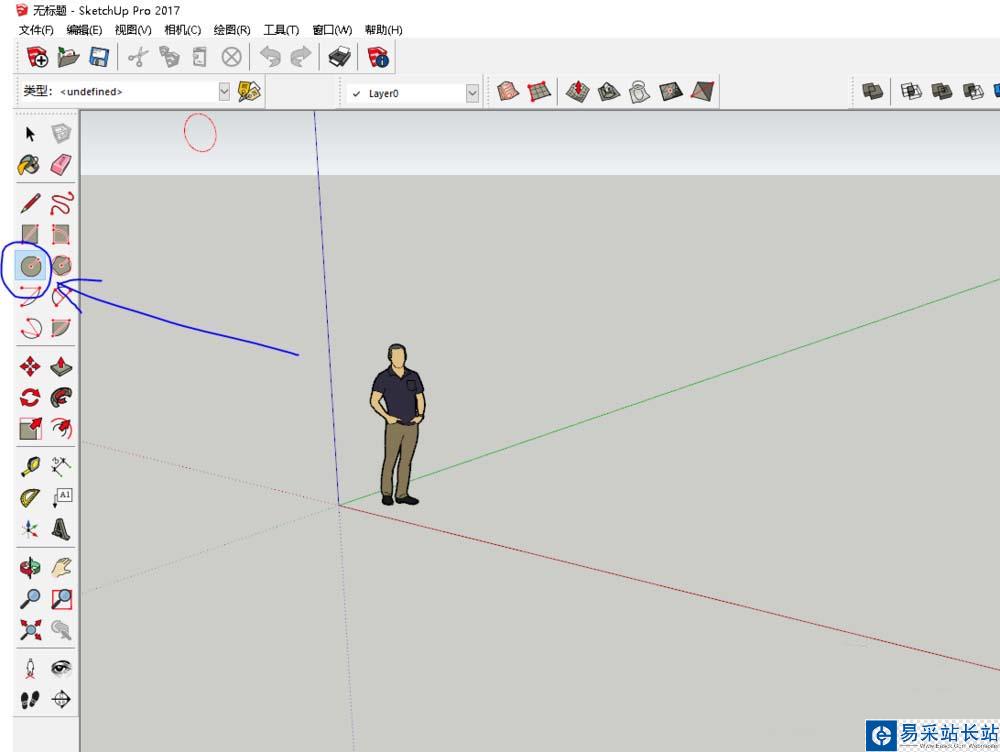Select the standing man scale figure
This screenshot has height=752, width=1000.
click(398, 425)
